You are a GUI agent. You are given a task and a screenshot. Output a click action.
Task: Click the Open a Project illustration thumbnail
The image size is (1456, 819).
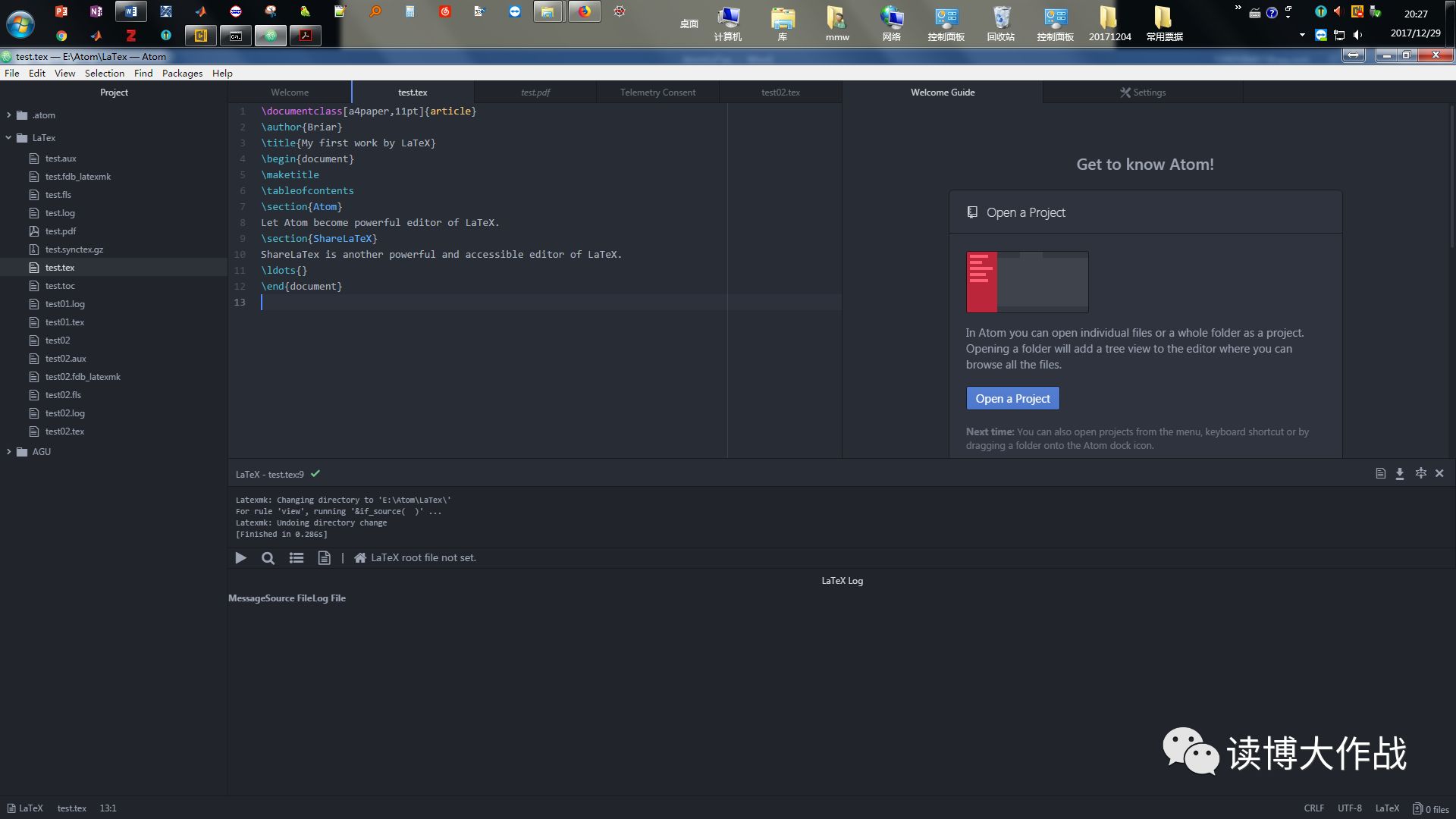pos(1028,282)
